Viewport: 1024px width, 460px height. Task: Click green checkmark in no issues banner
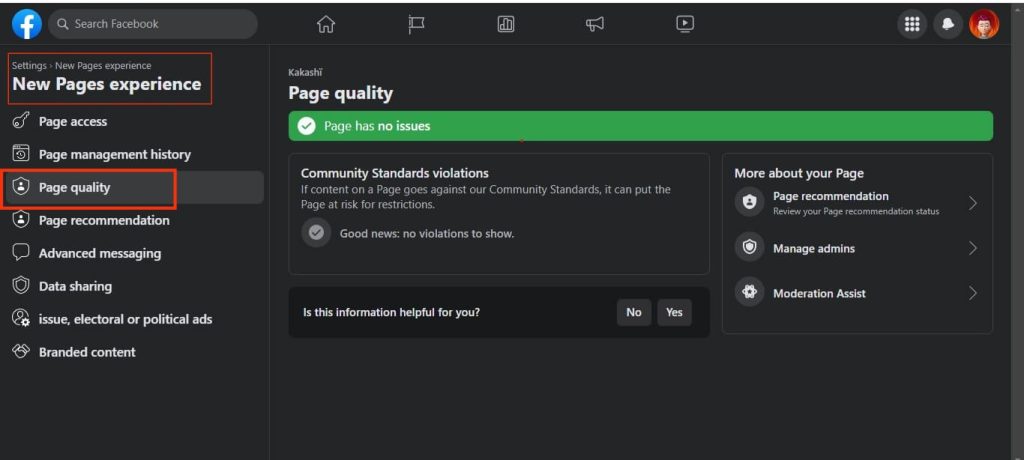click(x=306, y=126)
